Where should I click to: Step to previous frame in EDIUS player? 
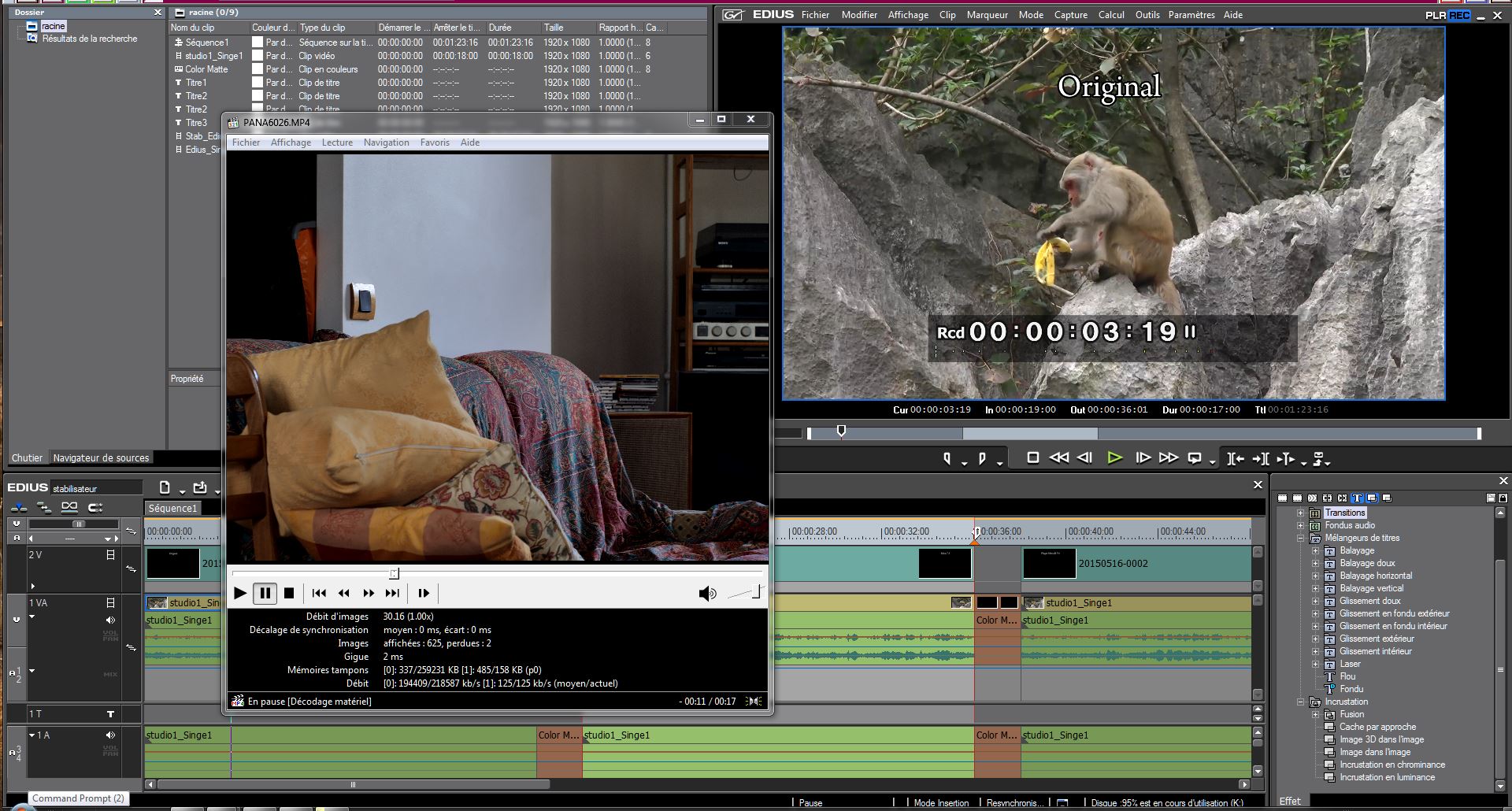1085,457
